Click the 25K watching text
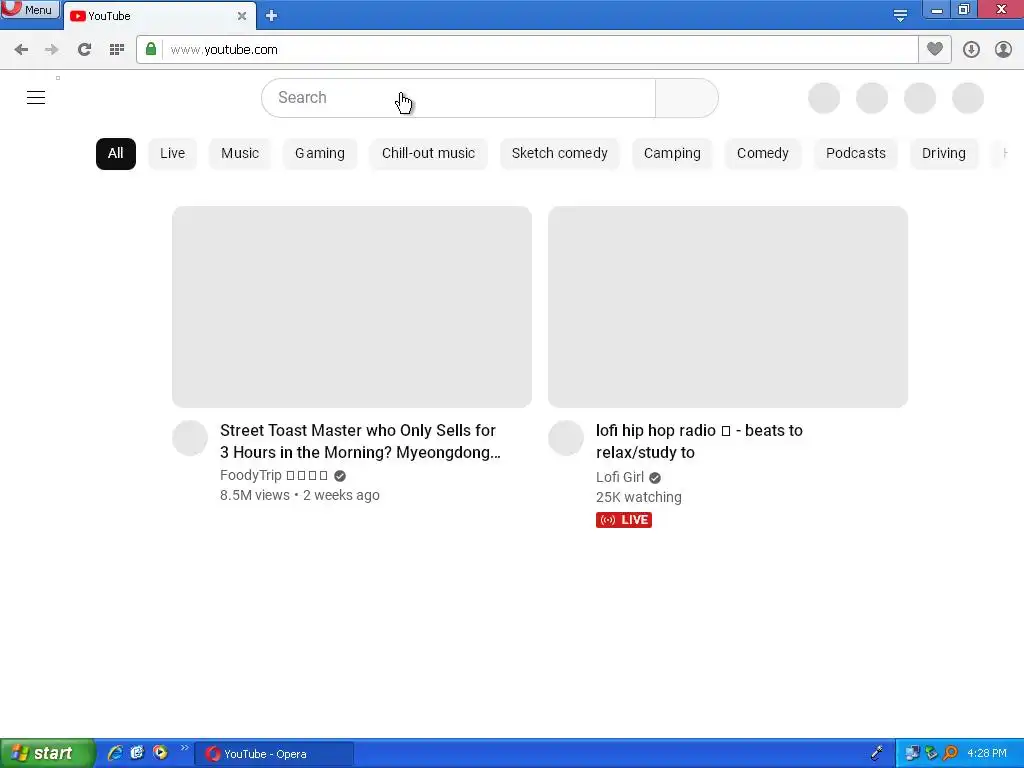The width and height of the screenshot is (1024, 768). [639, 497]
